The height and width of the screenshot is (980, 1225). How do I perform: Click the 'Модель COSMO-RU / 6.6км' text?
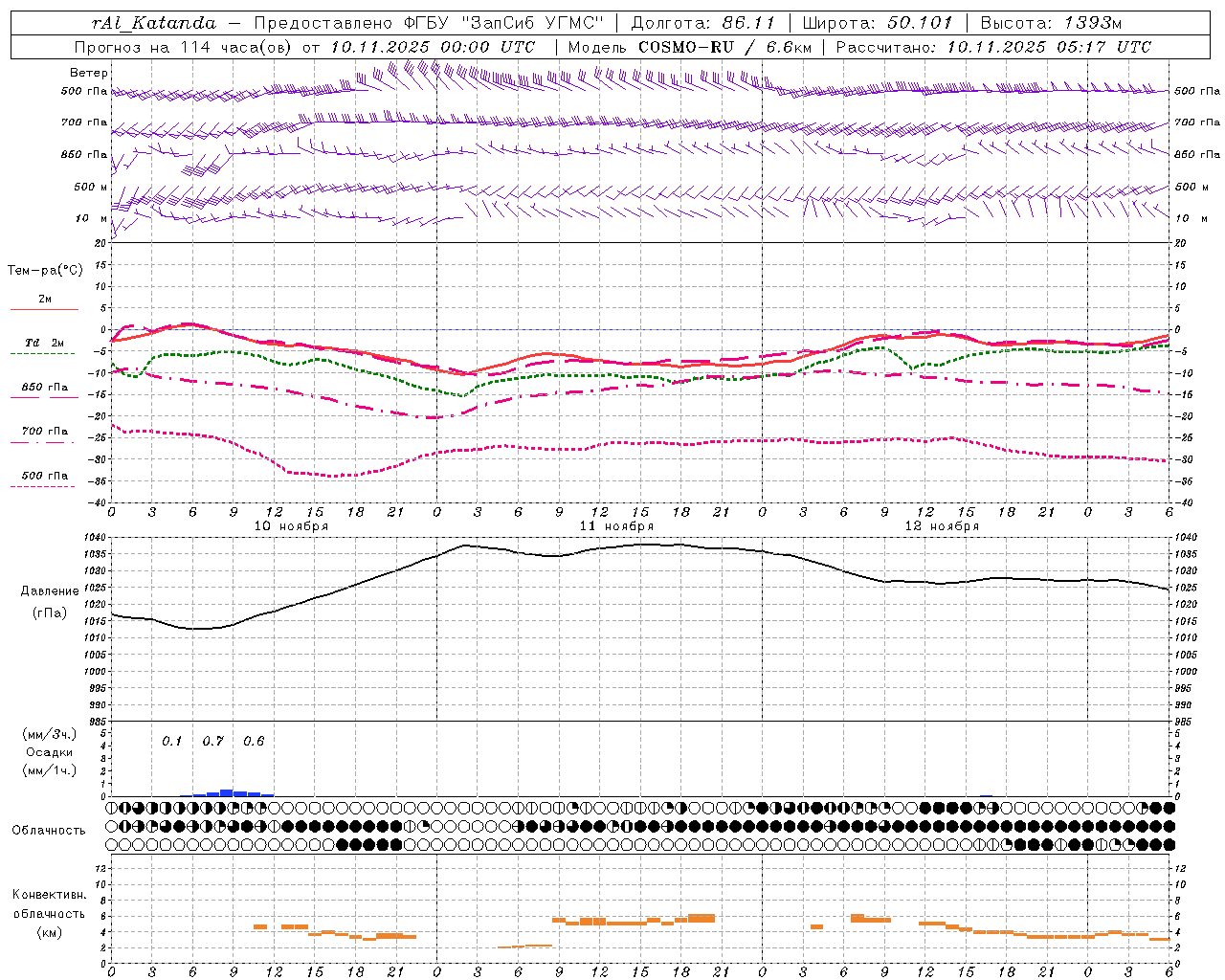(x=689, y=47)
